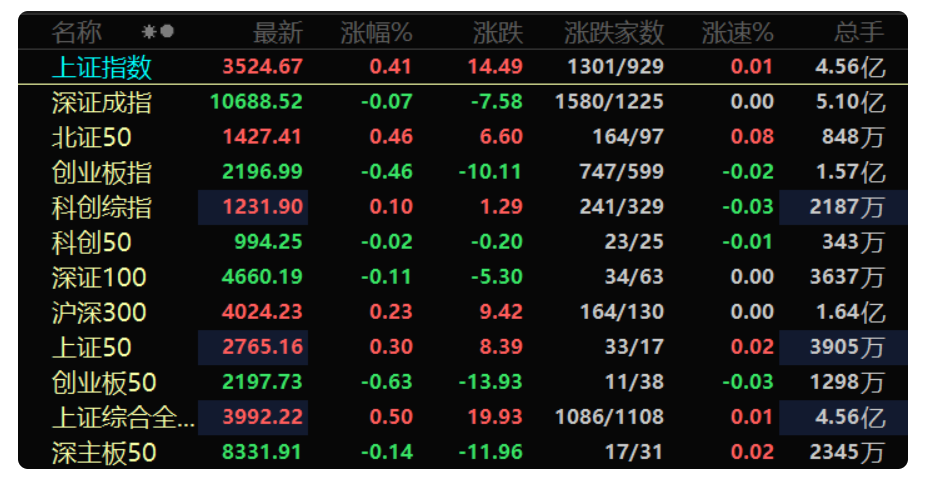Sort by the 涨速% column header
This screenshot has width=927, height=481.
coord(737,32)
